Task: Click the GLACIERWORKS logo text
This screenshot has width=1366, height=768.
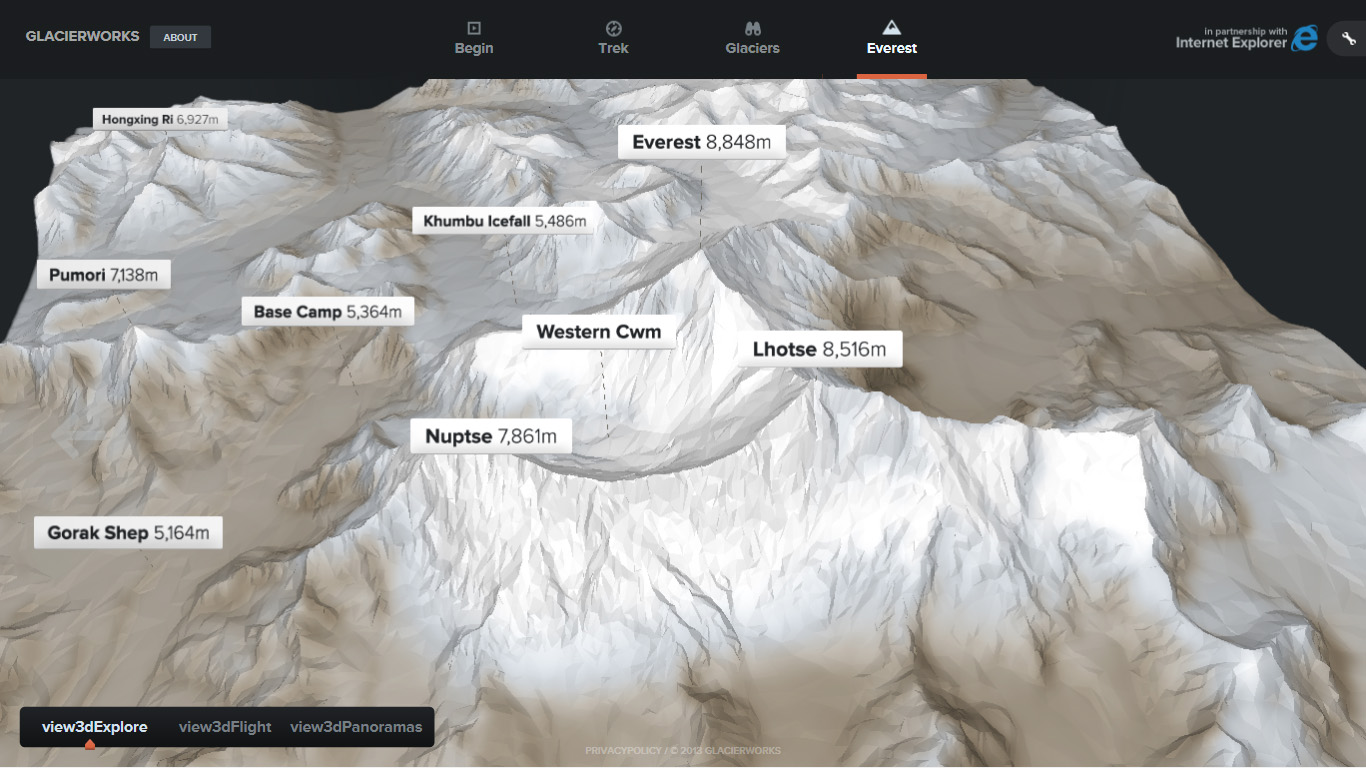Action: pyautogui.click(x=83, y=37)
